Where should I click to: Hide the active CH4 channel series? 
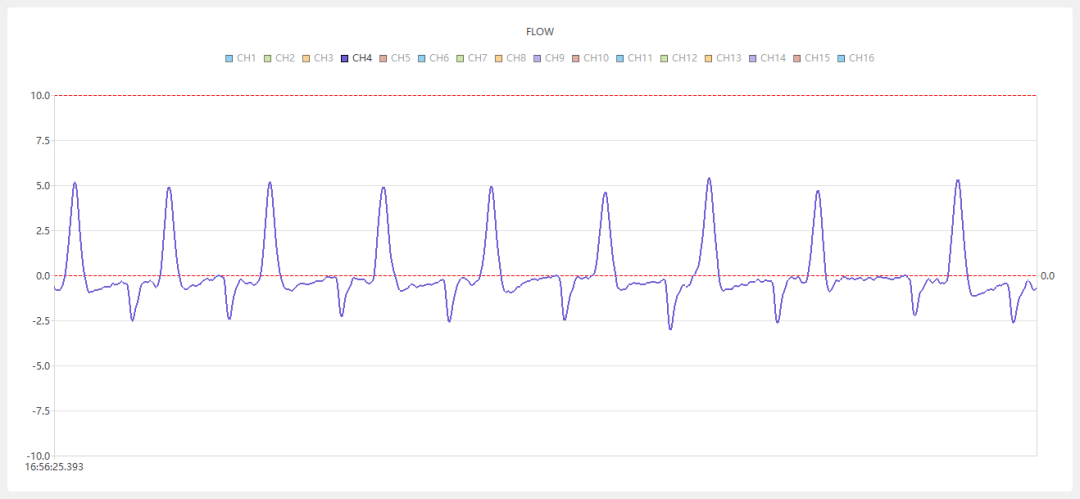[x=362, y=59]
